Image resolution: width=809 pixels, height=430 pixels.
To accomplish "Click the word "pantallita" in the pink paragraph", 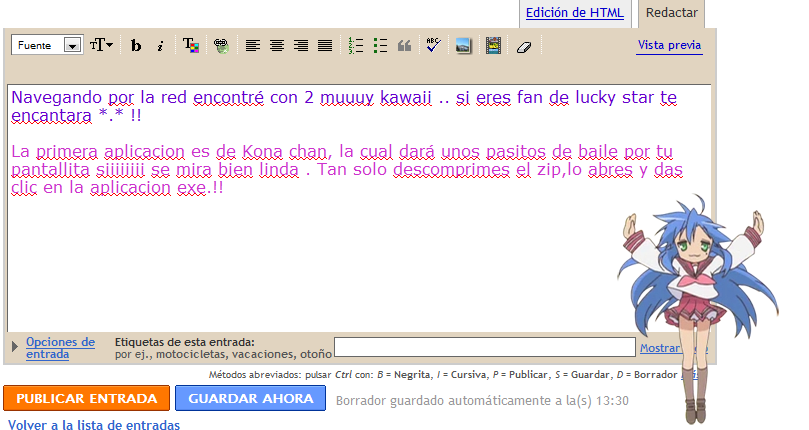I will pyautogui.click(x=51, y=170).
